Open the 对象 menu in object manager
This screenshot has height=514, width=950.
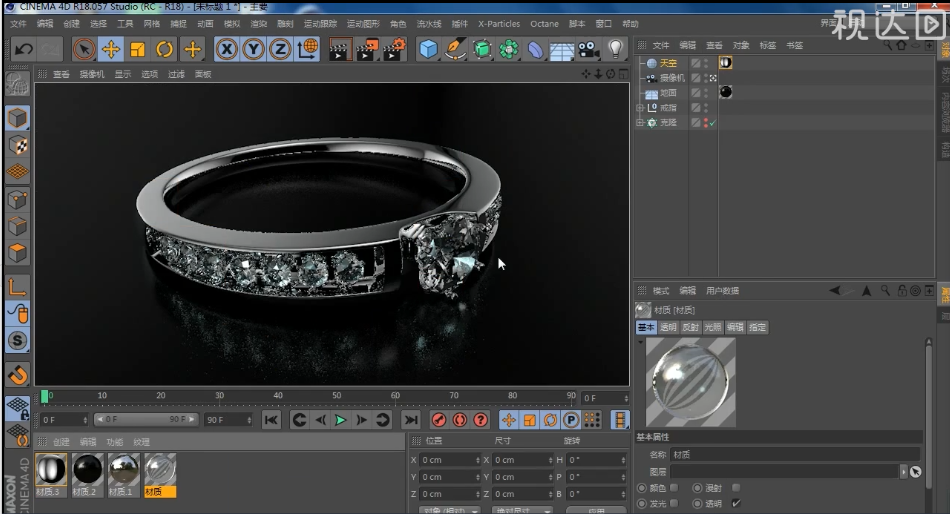tap(740, 45)
